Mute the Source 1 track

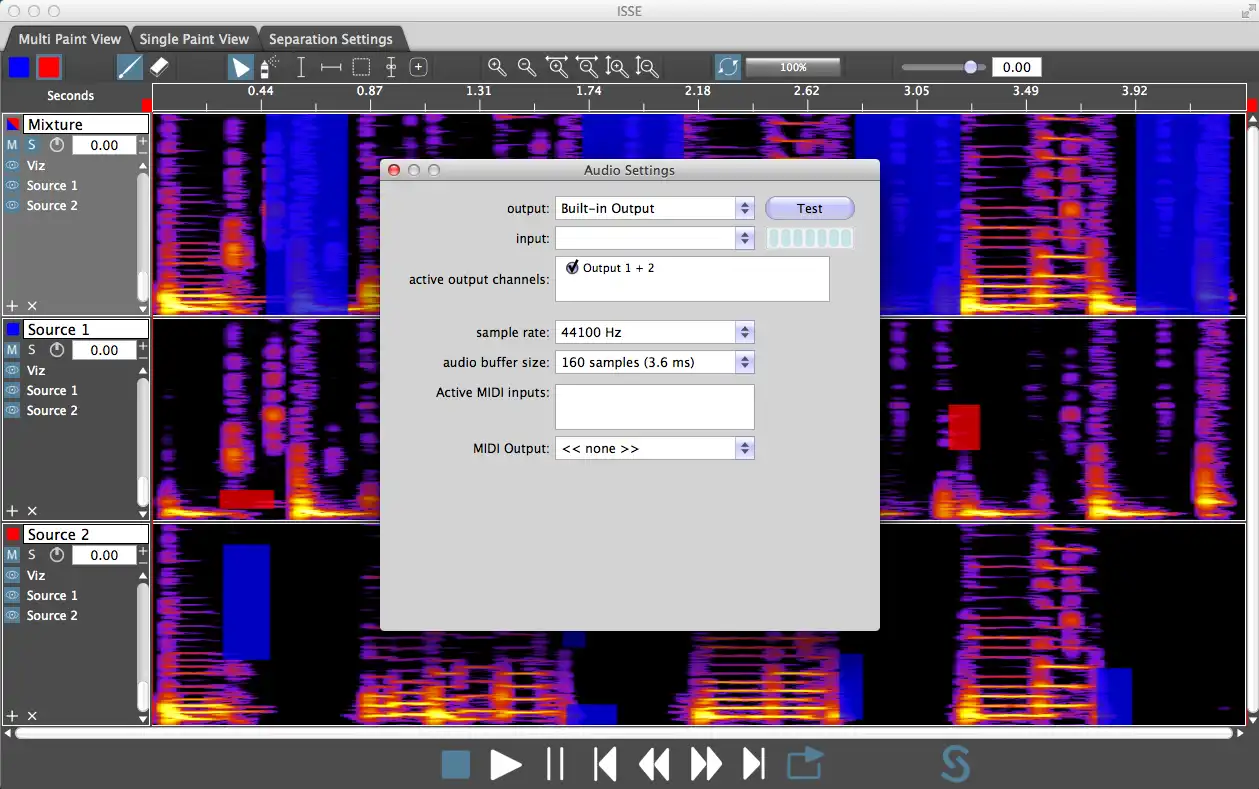click(x=12, y=350)
